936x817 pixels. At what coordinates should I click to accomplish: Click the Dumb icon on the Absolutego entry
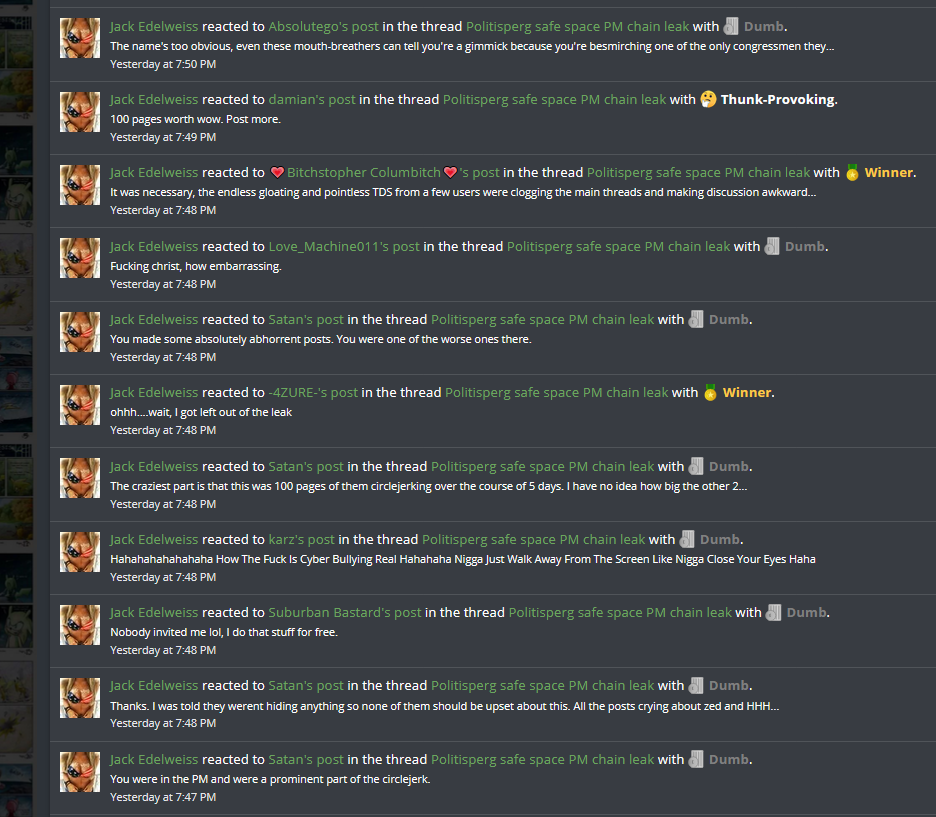click(x=731, y=27)
